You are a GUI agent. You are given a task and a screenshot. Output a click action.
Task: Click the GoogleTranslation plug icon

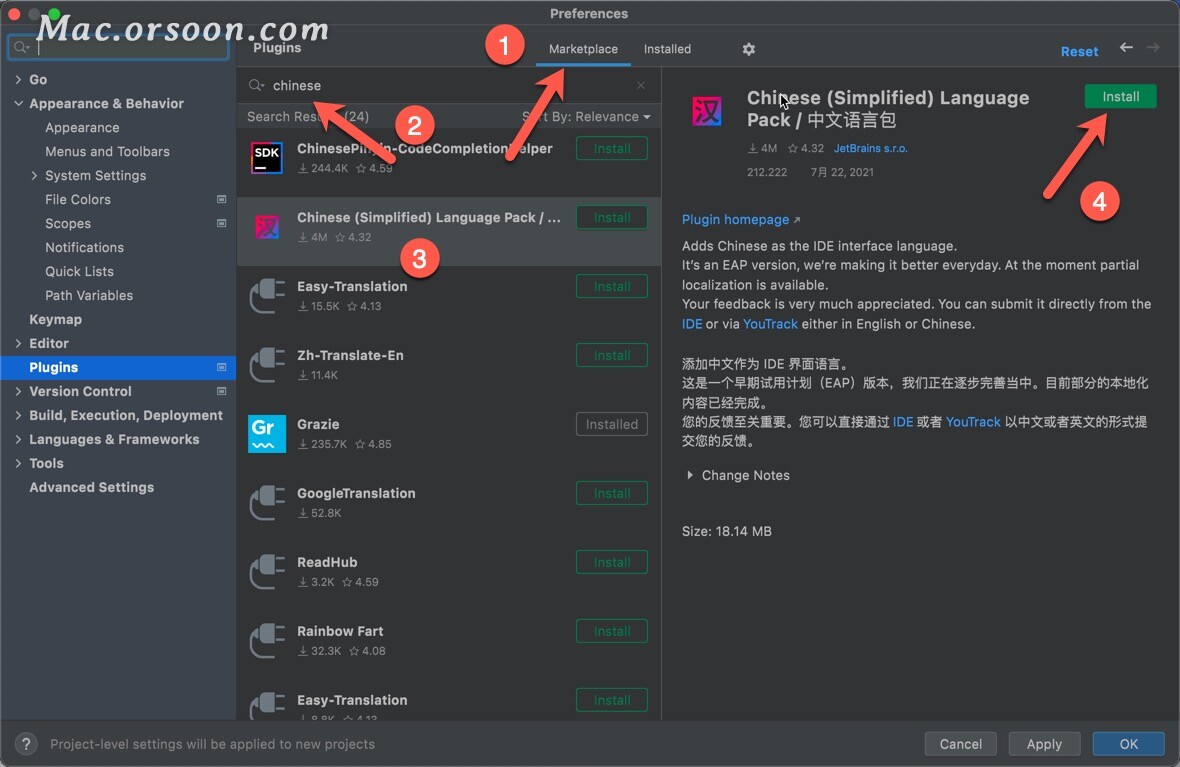266,503
